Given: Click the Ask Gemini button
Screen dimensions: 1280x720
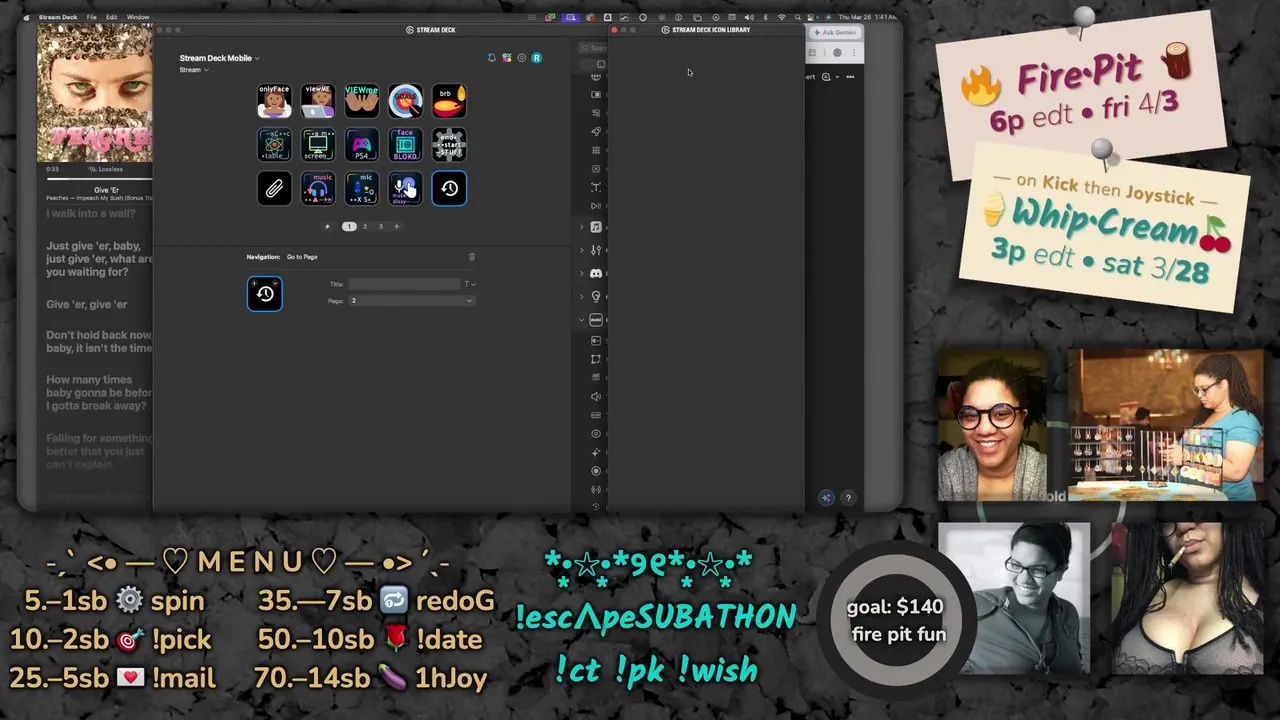Looking at the screenshot, I should pos(835,32).
